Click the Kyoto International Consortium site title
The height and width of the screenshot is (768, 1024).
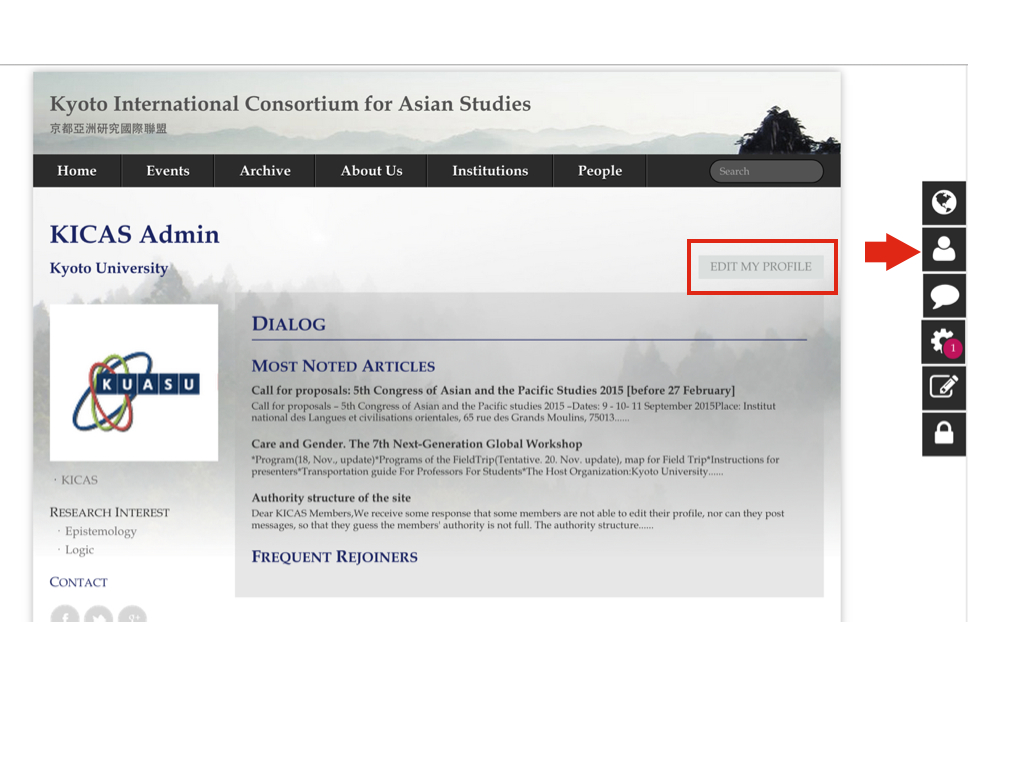pos(290,104)
